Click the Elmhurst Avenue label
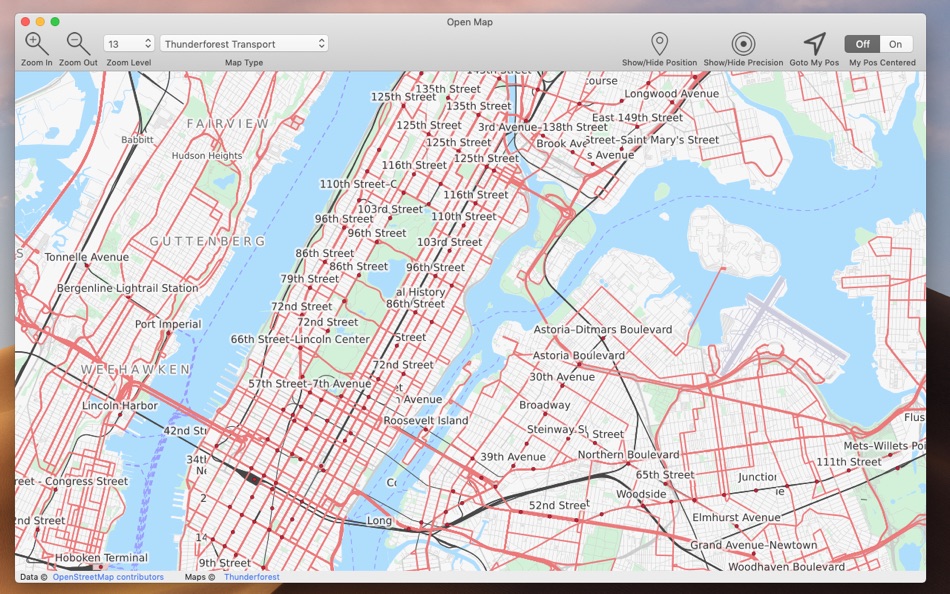The height and width of the screenshot is (594, 950). pyautogui.click(x=736, y=518)
